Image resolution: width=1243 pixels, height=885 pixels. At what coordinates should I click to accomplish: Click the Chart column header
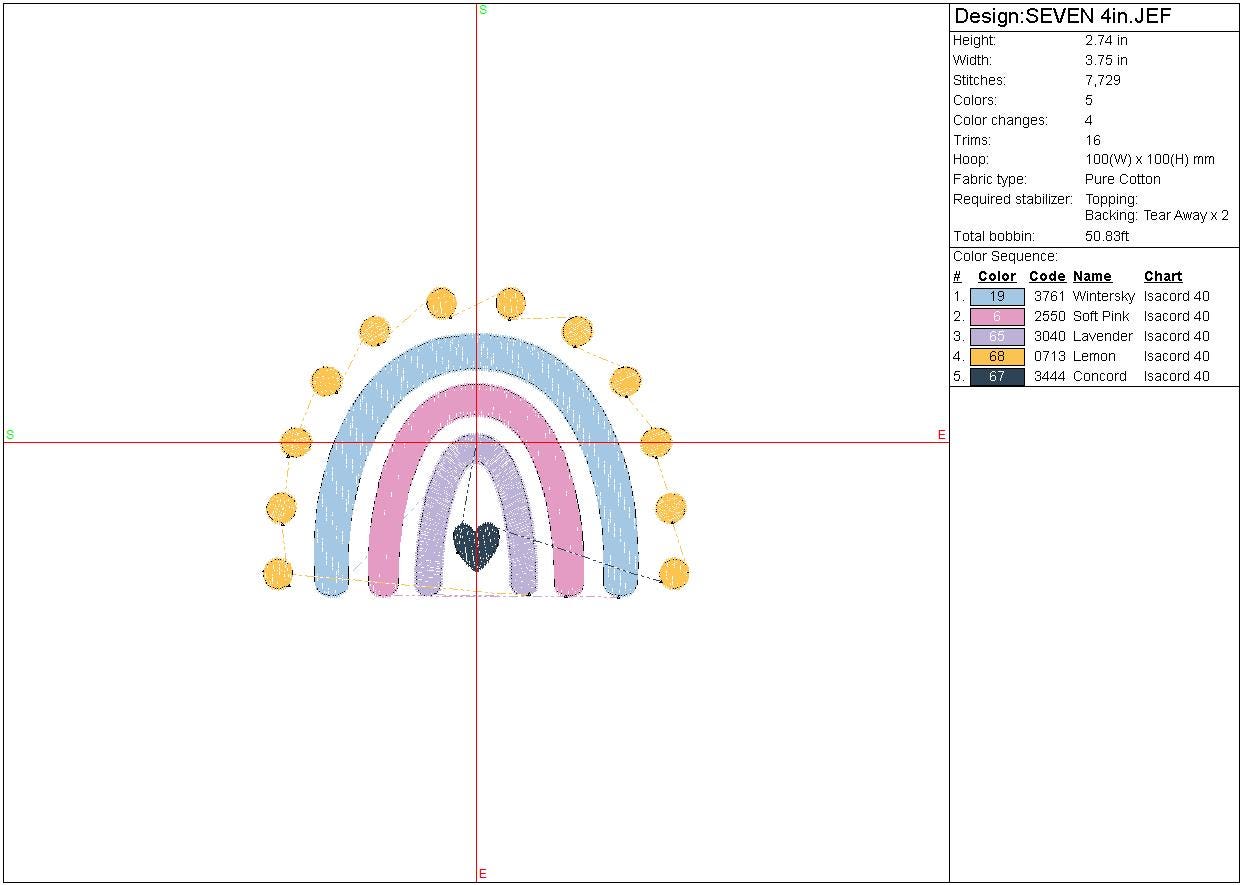click(x=1163, y=277)
